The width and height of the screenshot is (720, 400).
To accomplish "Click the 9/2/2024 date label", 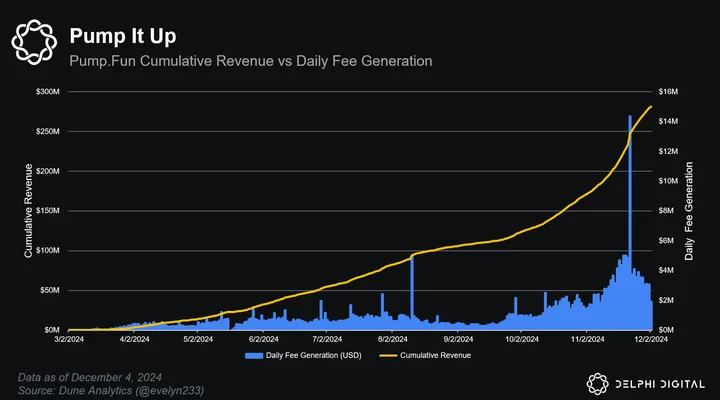I will click(458, 339).
